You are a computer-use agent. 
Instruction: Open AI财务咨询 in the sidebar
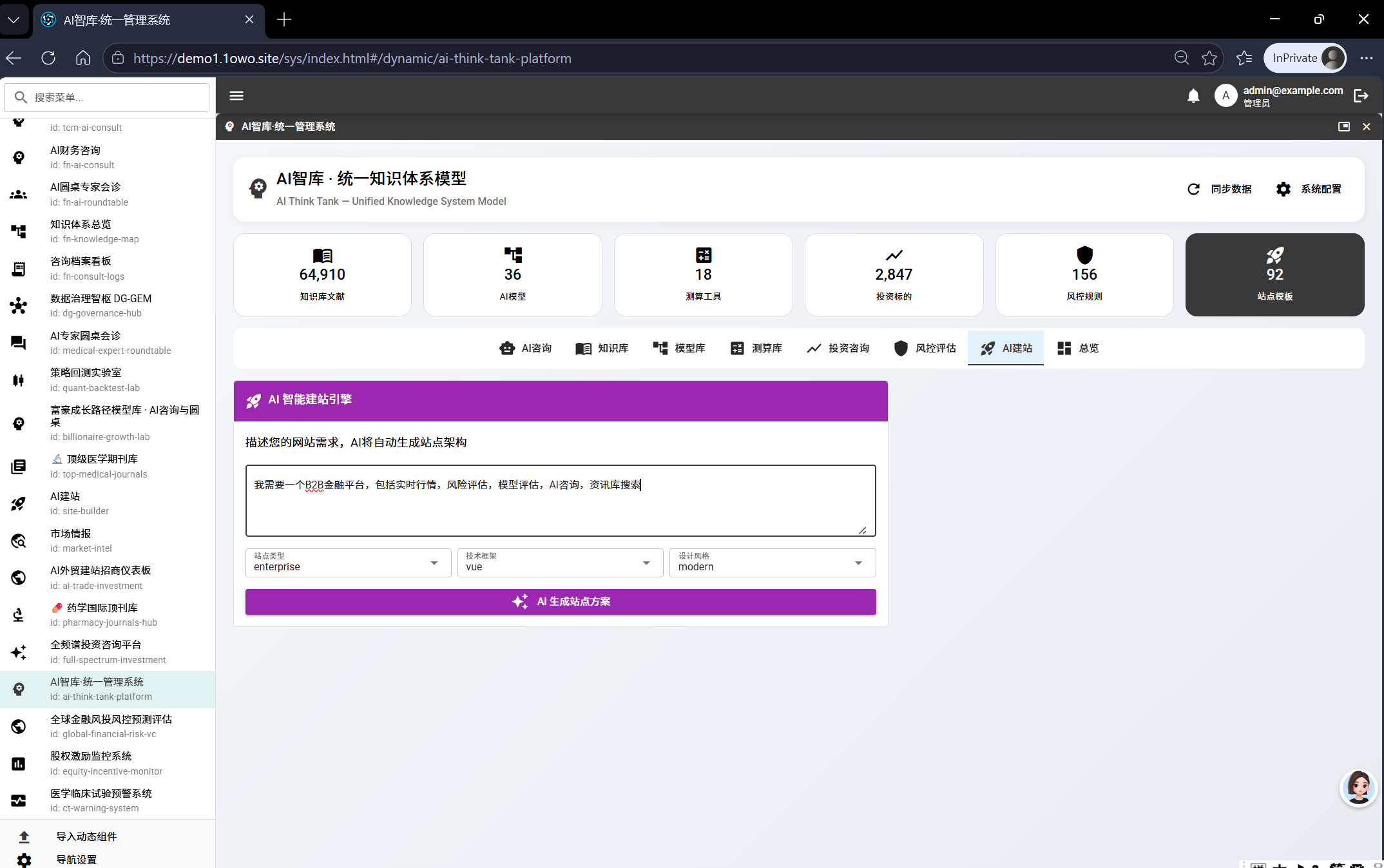[x=108, y=157]
